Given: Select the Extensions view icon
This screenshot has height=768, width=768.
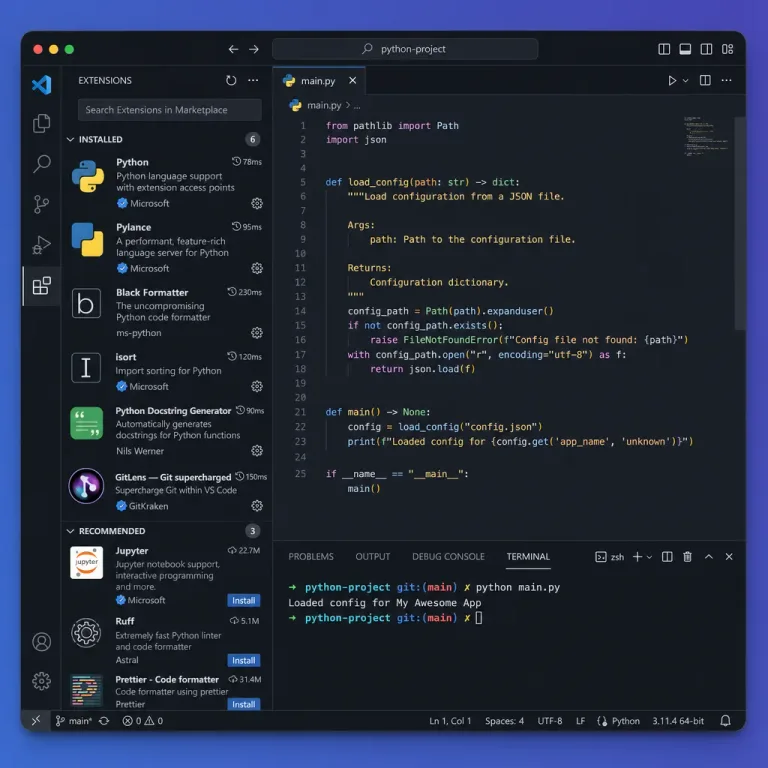Looking at the screenshot, I should click(42, 286).
